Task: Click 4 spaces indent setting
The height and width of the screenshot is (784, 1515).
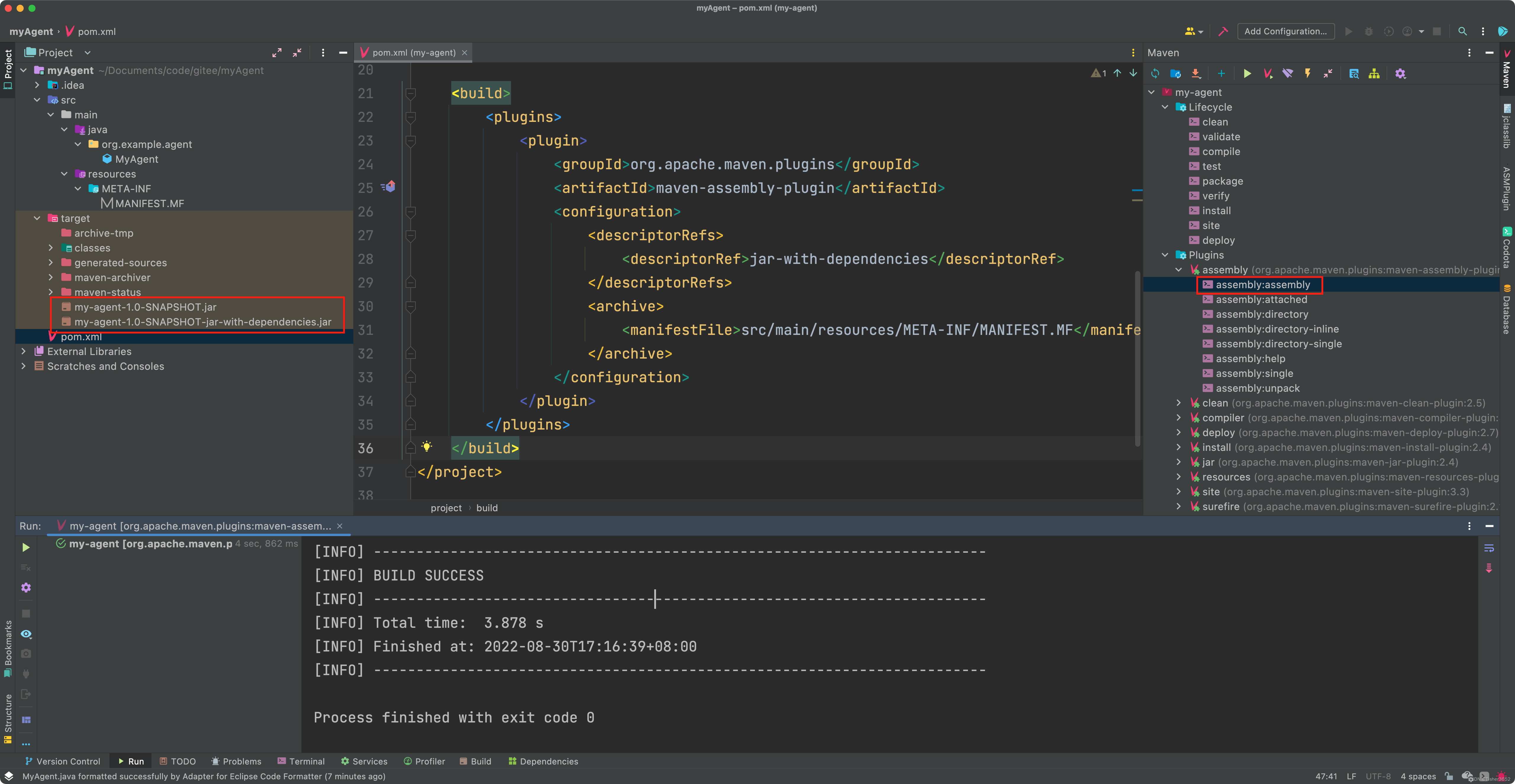Action: click(1418, 776)
